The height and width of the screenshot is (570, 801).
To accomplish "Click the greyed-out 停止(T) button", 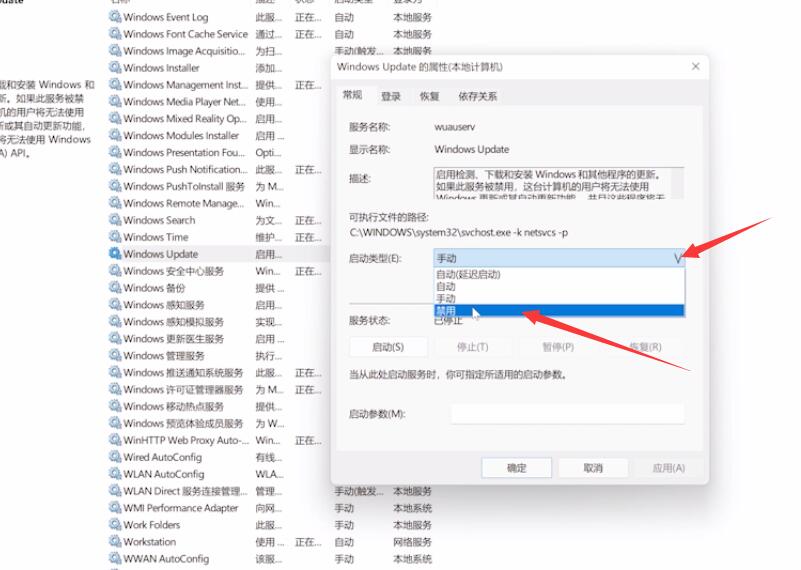I will point(473,347).
